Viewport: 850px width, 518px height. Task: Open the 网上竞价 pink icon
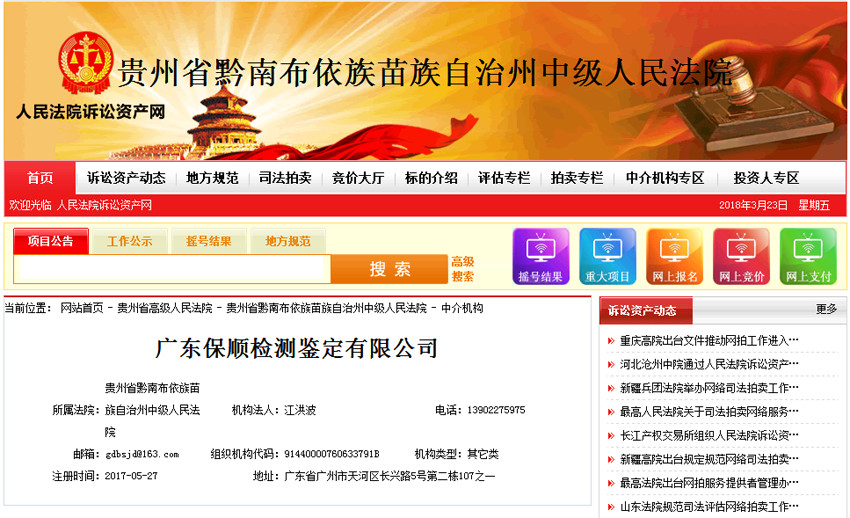(x=741, y=257)
